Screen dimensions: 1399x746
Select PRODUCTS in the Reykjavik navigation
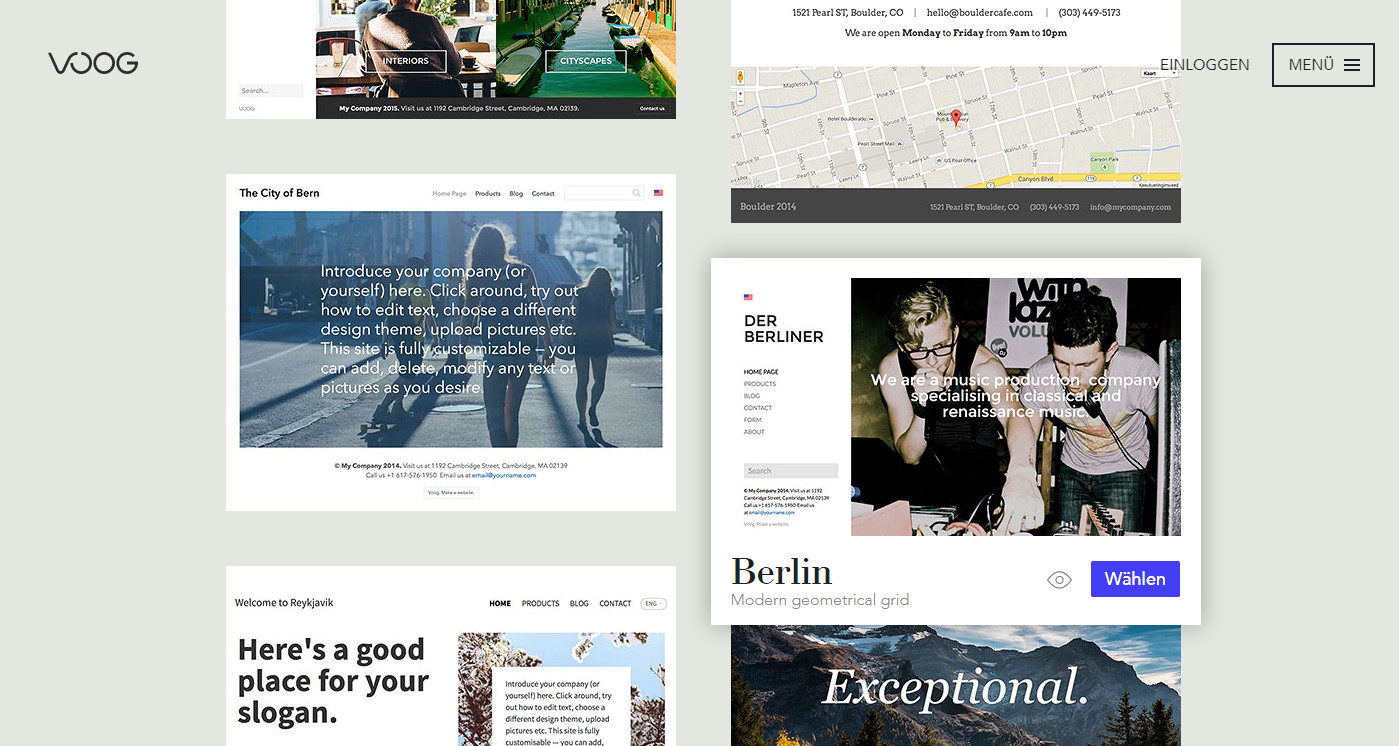540,604
